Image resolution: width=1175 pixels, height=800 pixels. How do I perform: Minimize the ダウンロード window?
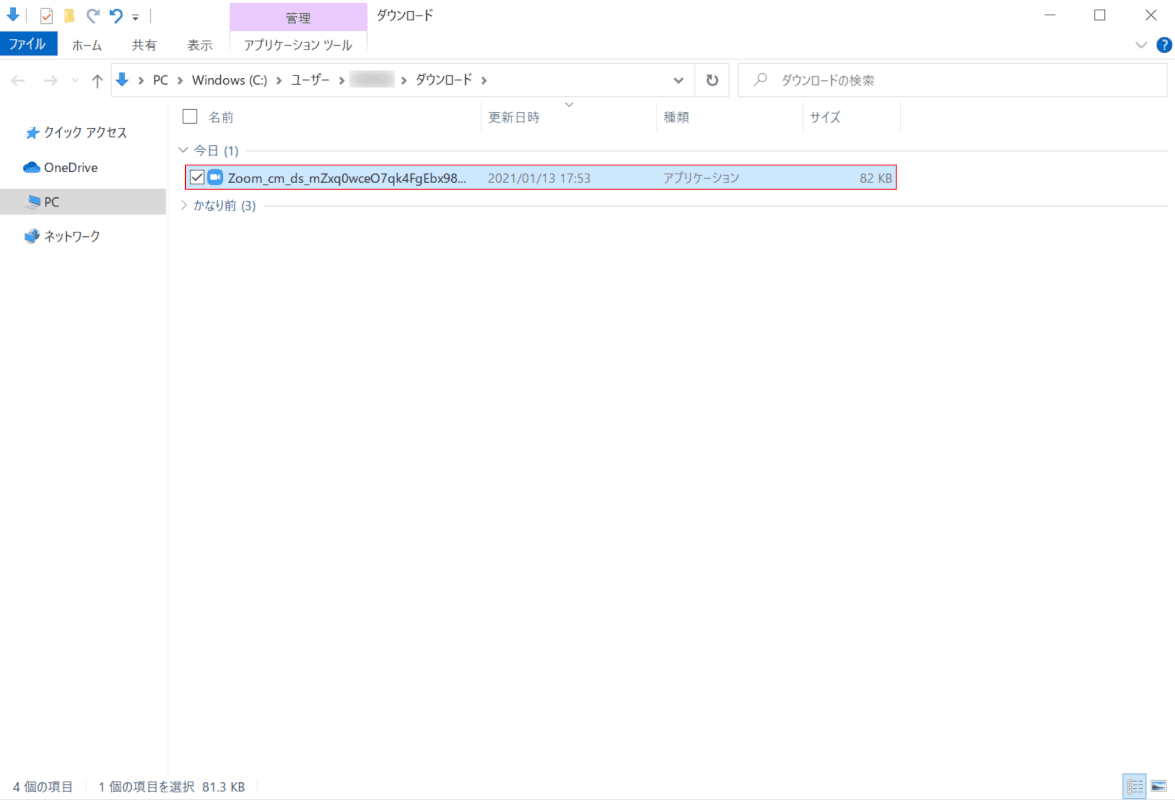click(x=1050, y=15)
